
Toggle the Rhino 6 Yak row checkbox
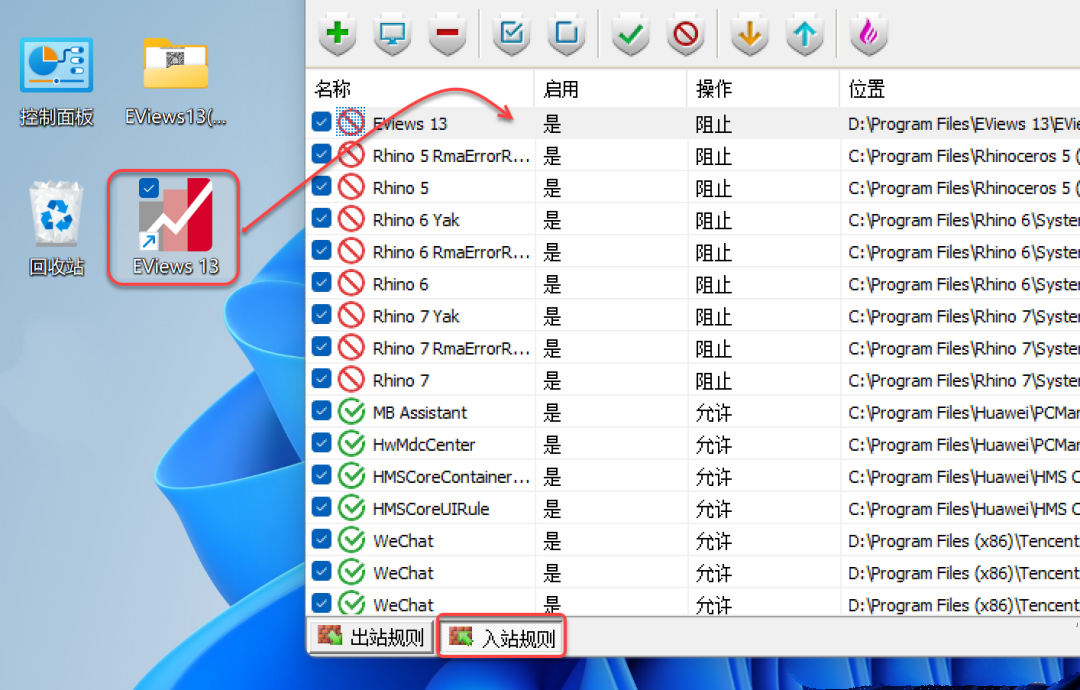click(x=321, y=218)
